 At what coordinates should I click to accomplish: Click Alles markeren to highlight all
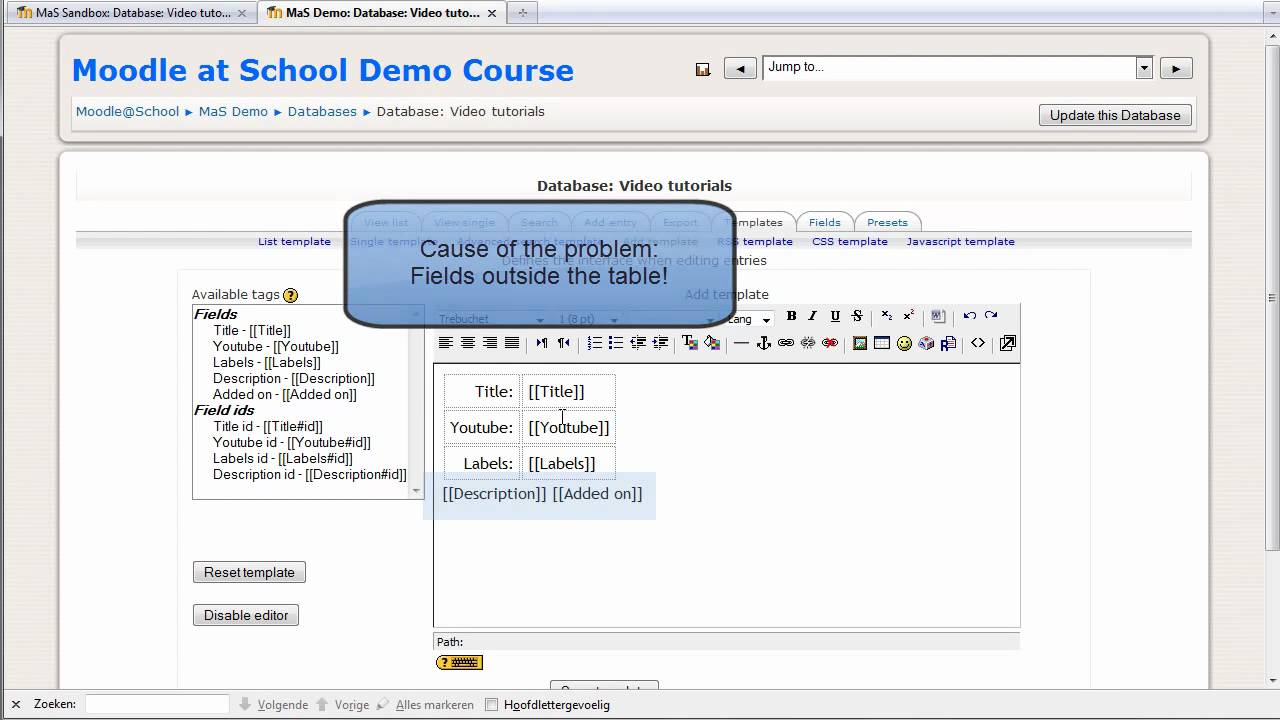coord(425,705)
